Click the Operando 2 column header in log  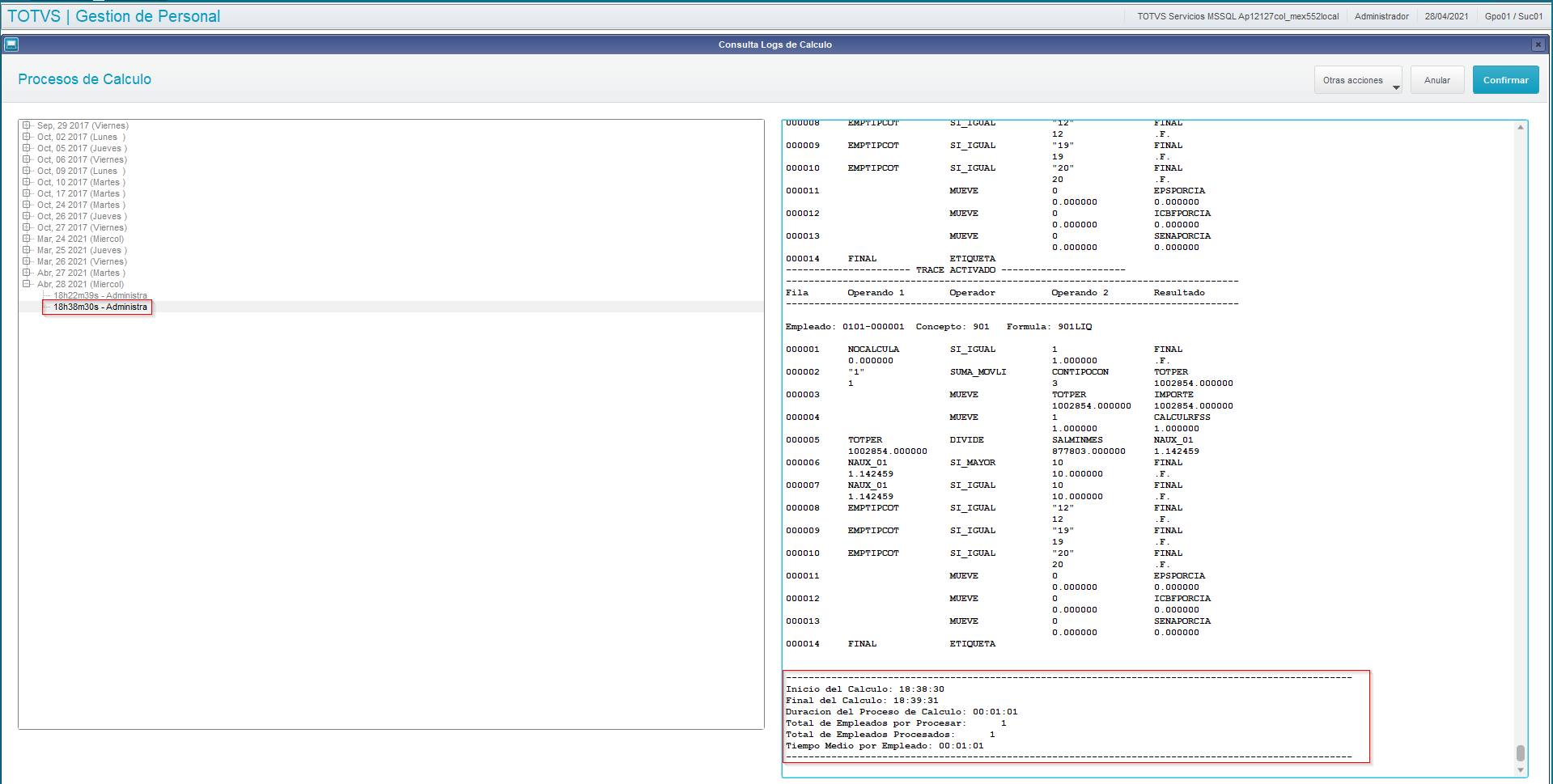1080,293
